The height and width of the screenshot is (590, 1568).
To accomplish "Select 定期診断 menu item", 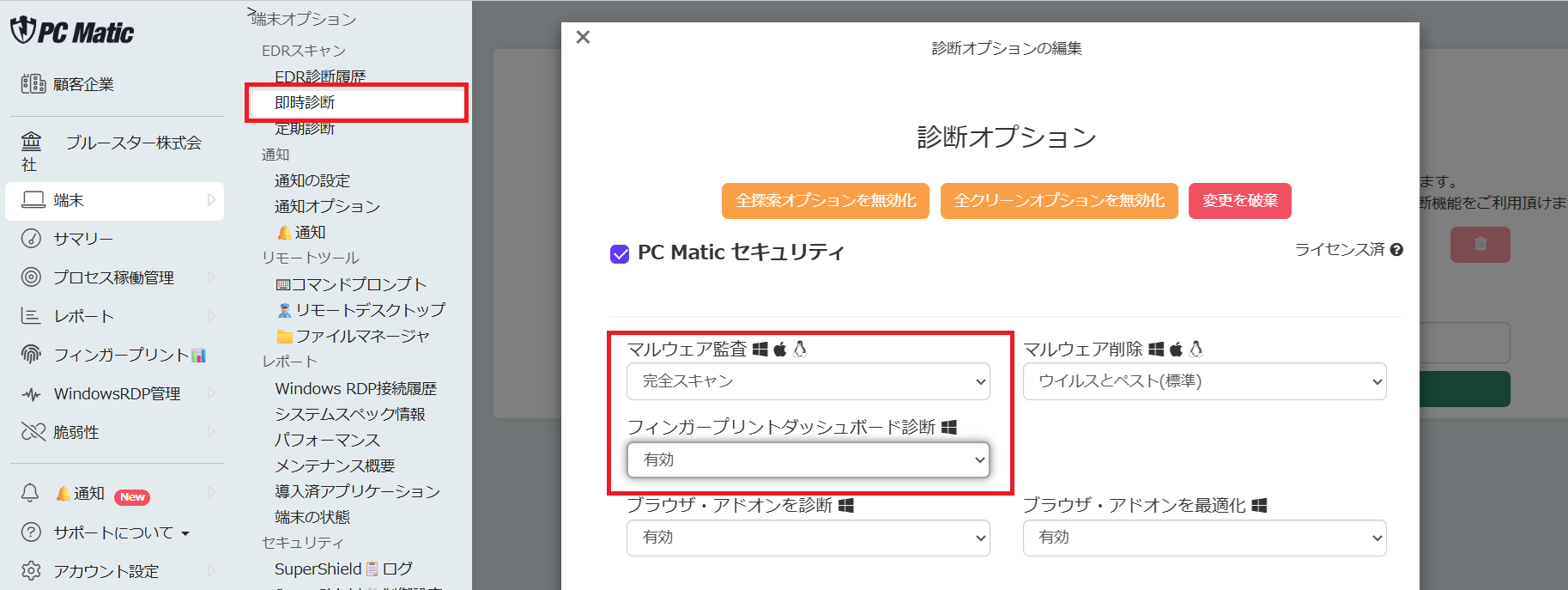I will pos(305,130).
